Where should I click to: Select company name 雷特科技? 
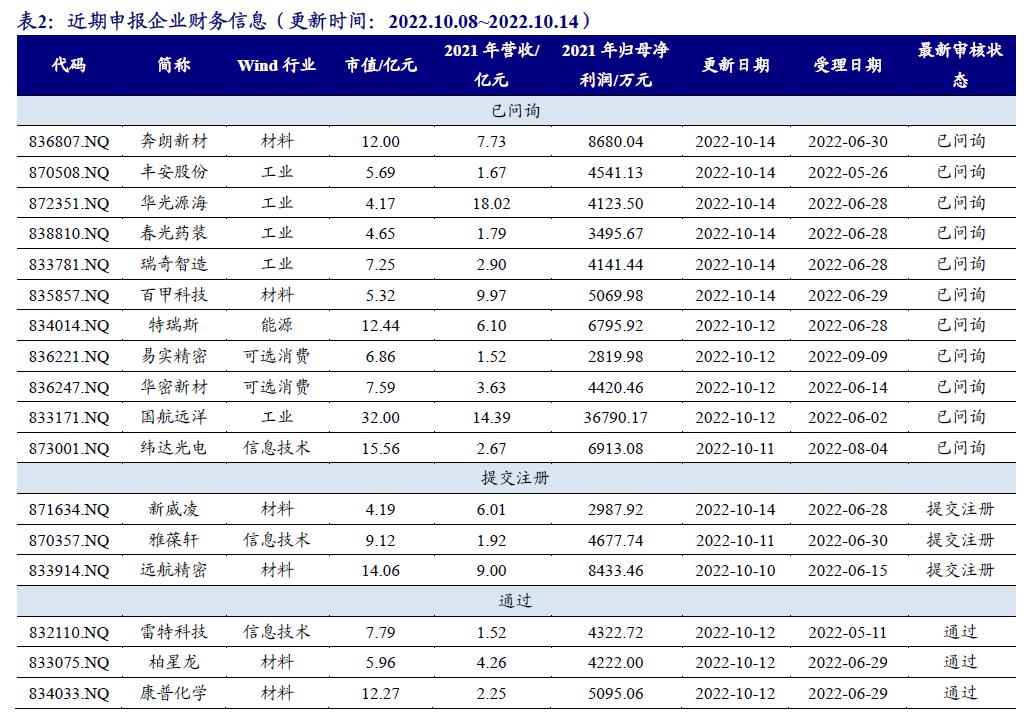(174, 632)
